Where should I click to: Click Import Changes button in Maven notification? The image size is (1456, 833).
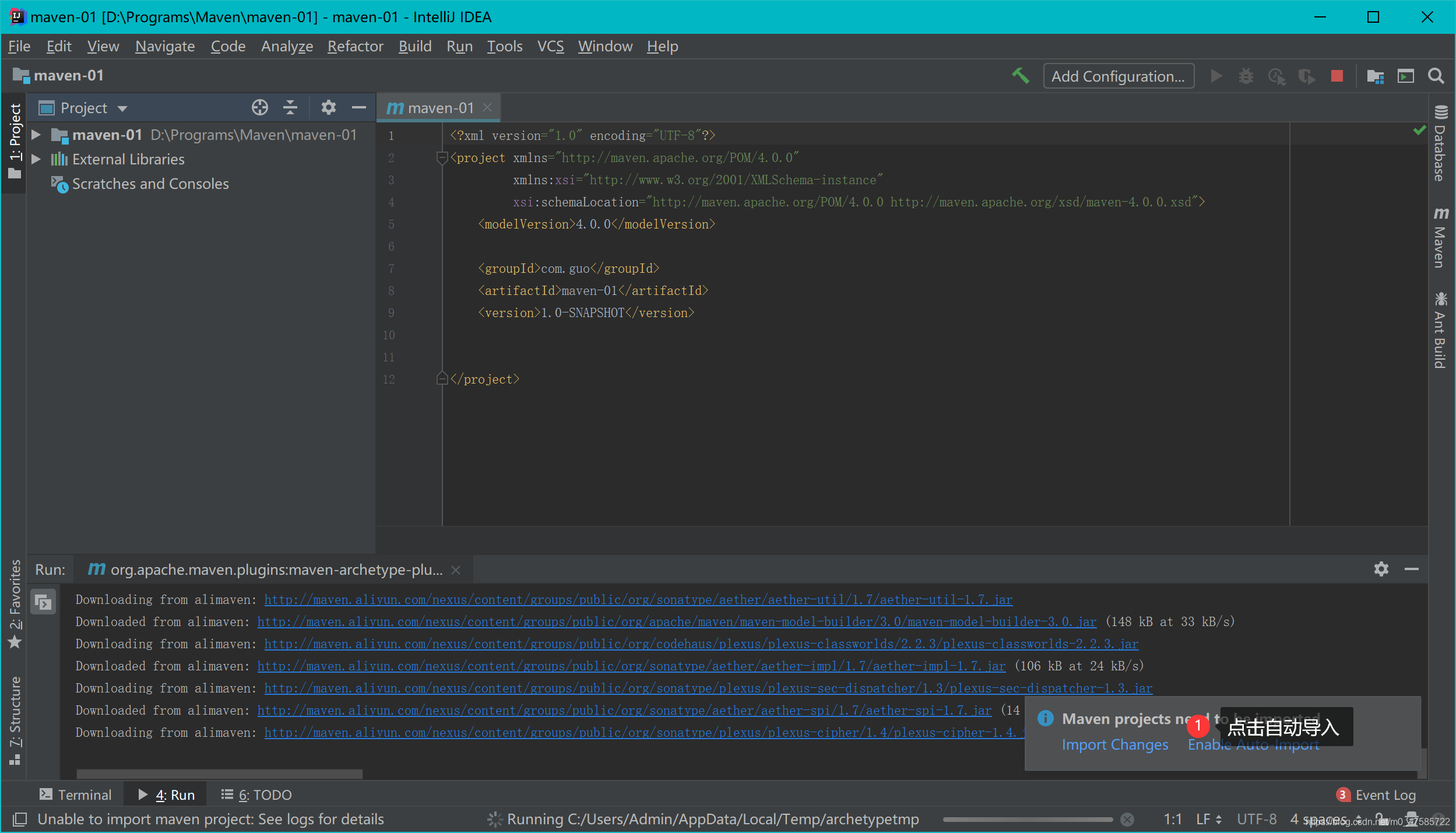pos(1114,744)
